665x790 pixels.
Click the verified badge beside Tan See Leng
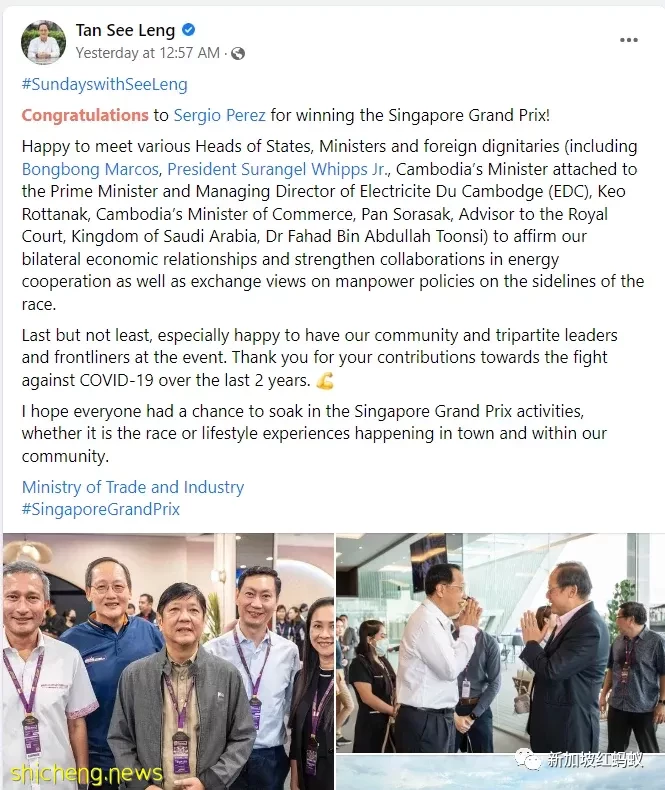(188, 30)
